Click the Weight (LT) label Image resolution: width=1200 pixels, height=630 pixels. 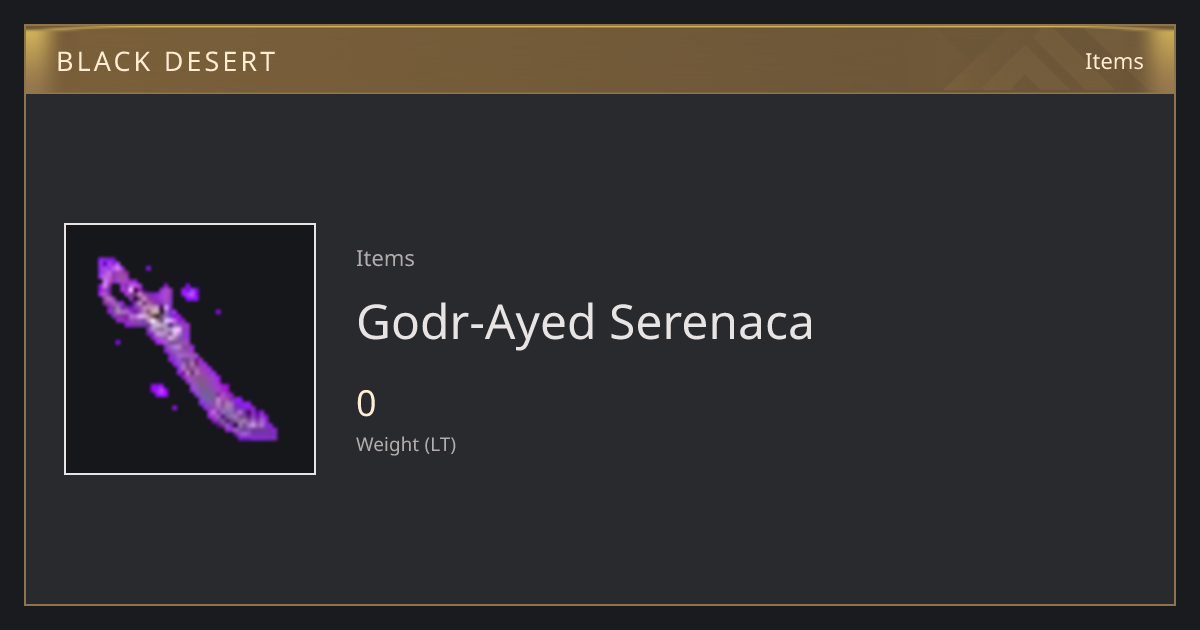406,444
